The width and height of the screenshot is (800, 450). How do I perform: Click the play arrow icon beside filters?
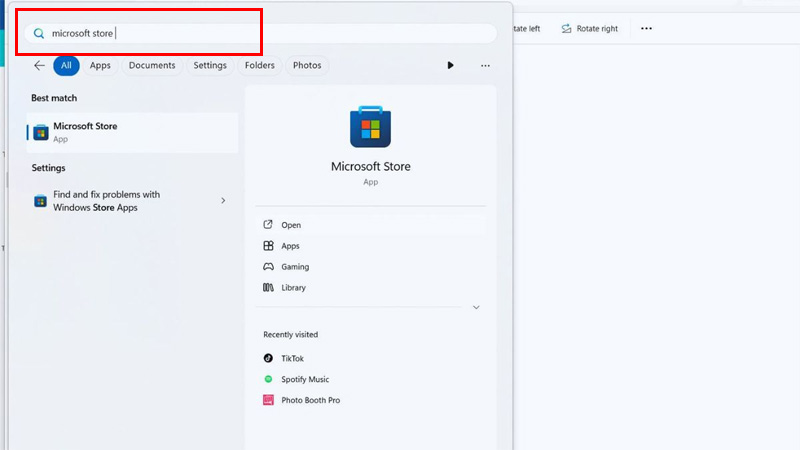(450, 65)
